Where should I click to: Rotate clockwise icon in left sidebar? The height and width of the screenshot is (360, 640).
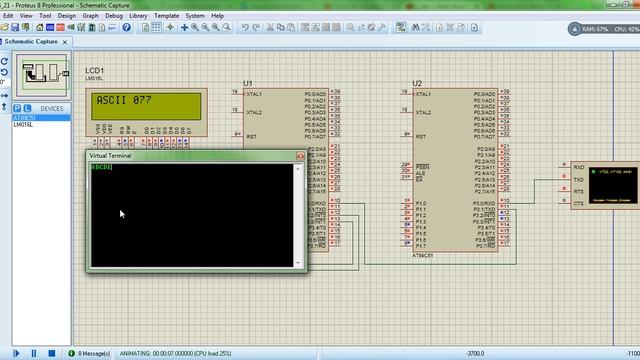pos(4,61)
